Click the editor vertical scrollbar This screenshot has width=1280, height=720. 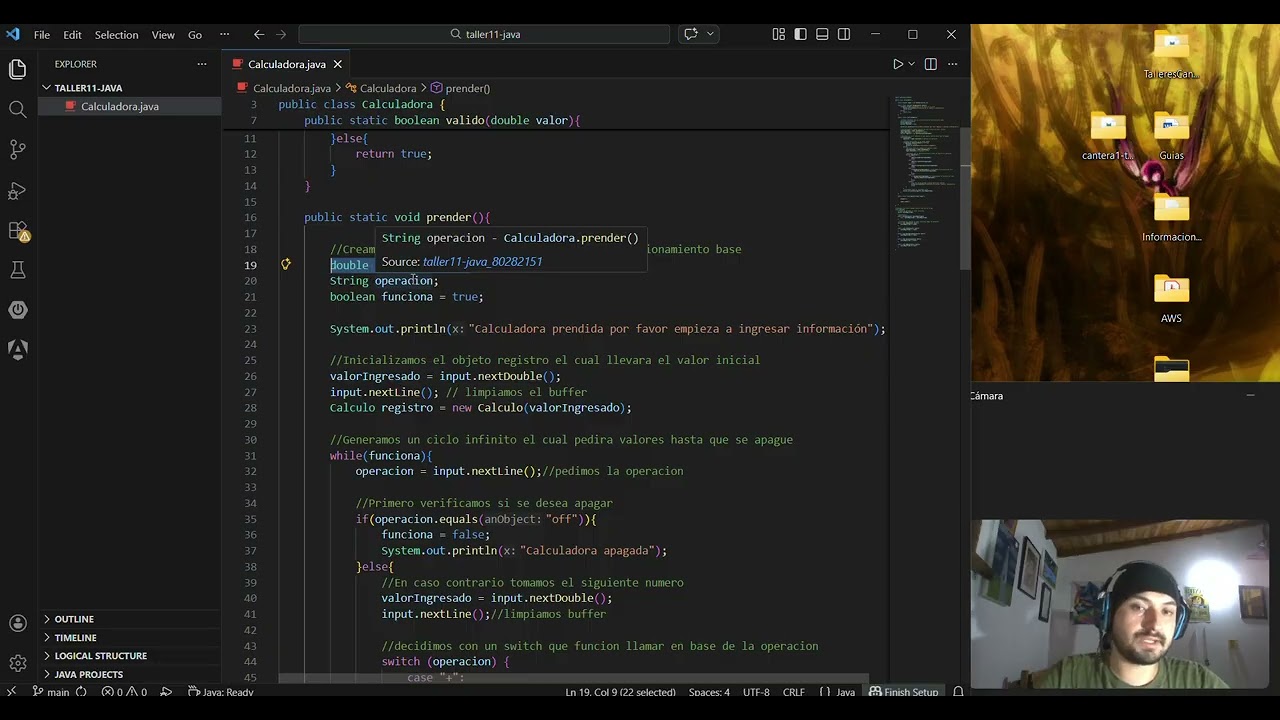click(964, 200)
